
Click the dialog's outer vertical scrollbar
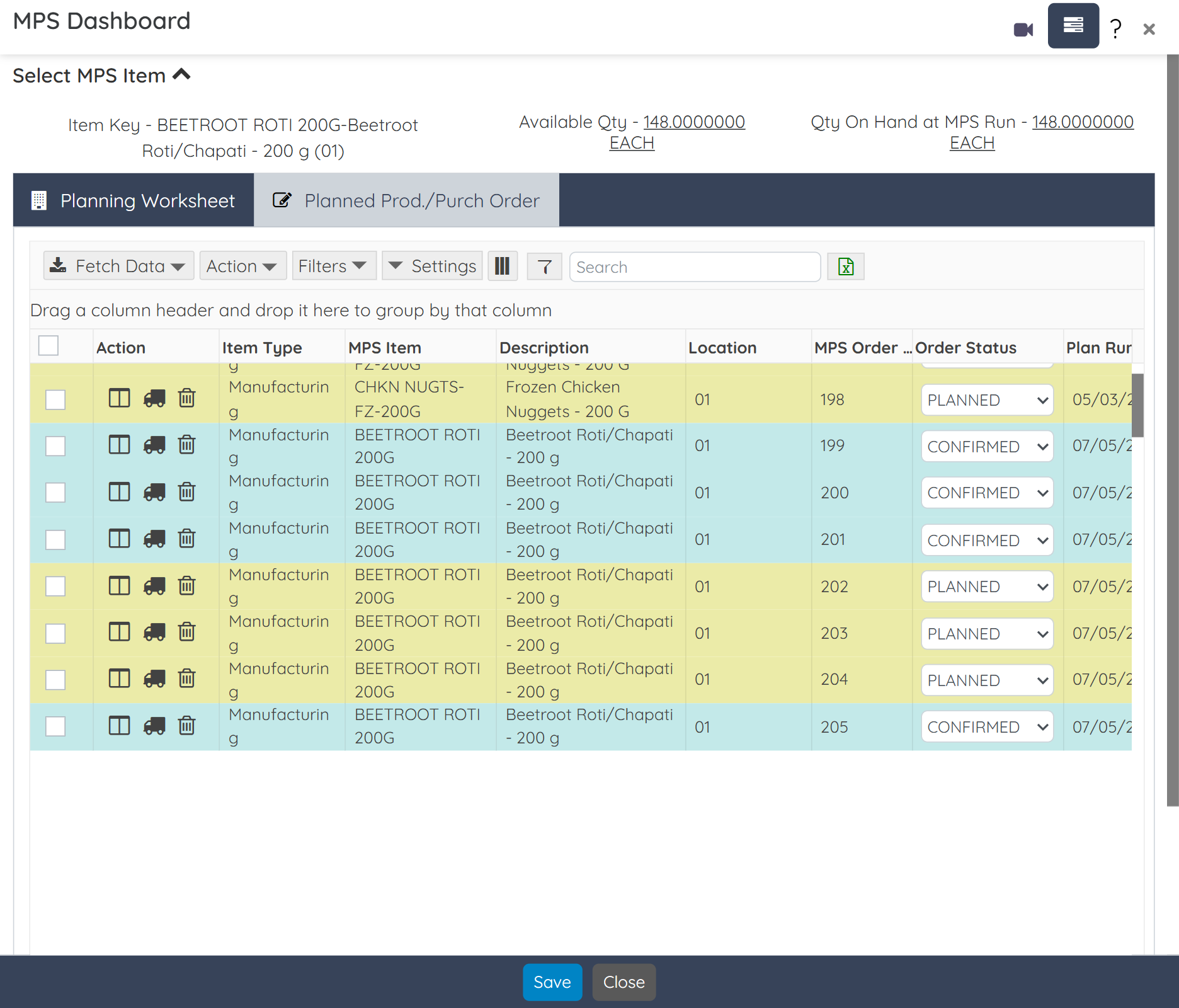[1173, 430]
